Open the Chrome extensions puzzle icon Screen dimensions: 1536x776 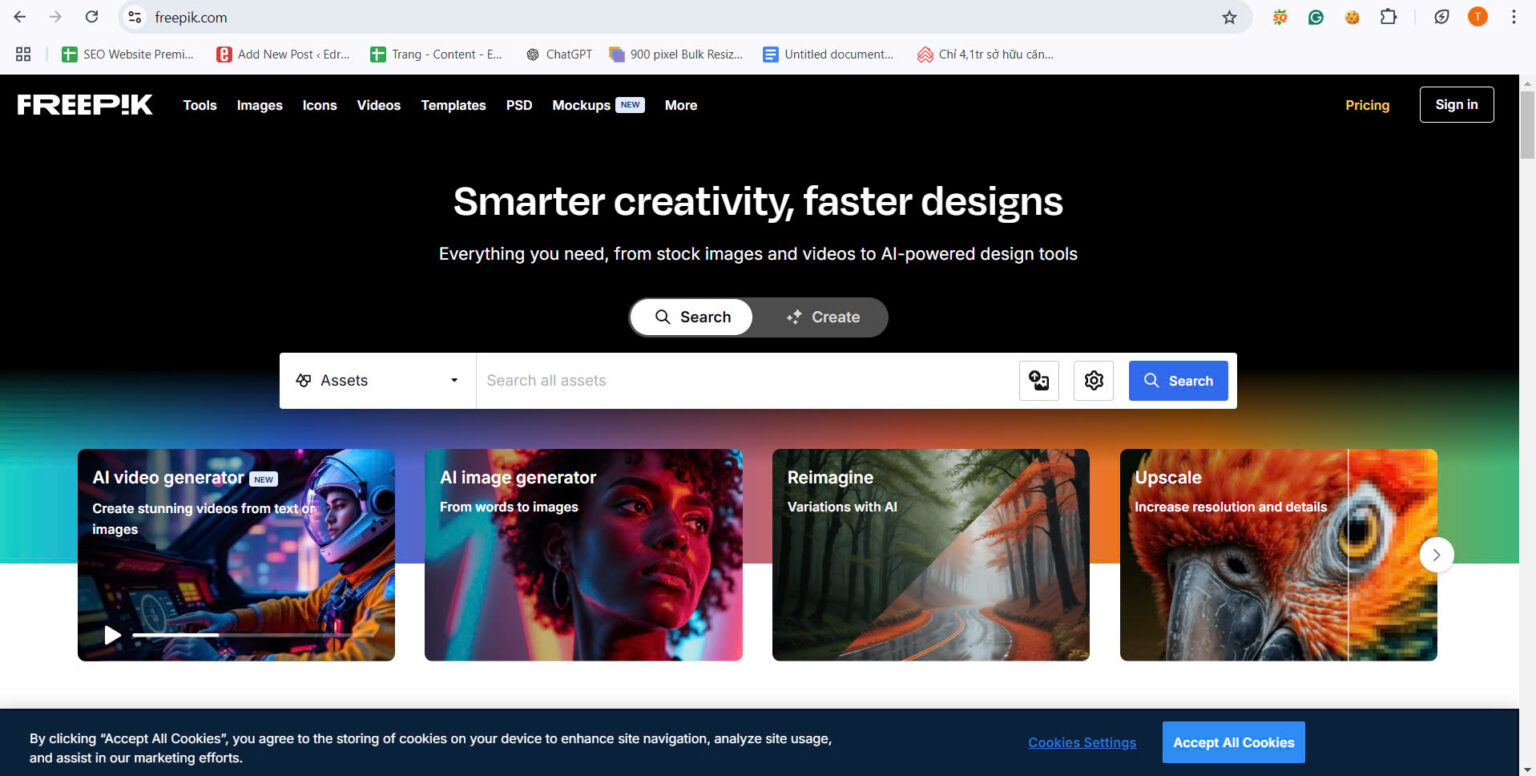click(1389, 17)
